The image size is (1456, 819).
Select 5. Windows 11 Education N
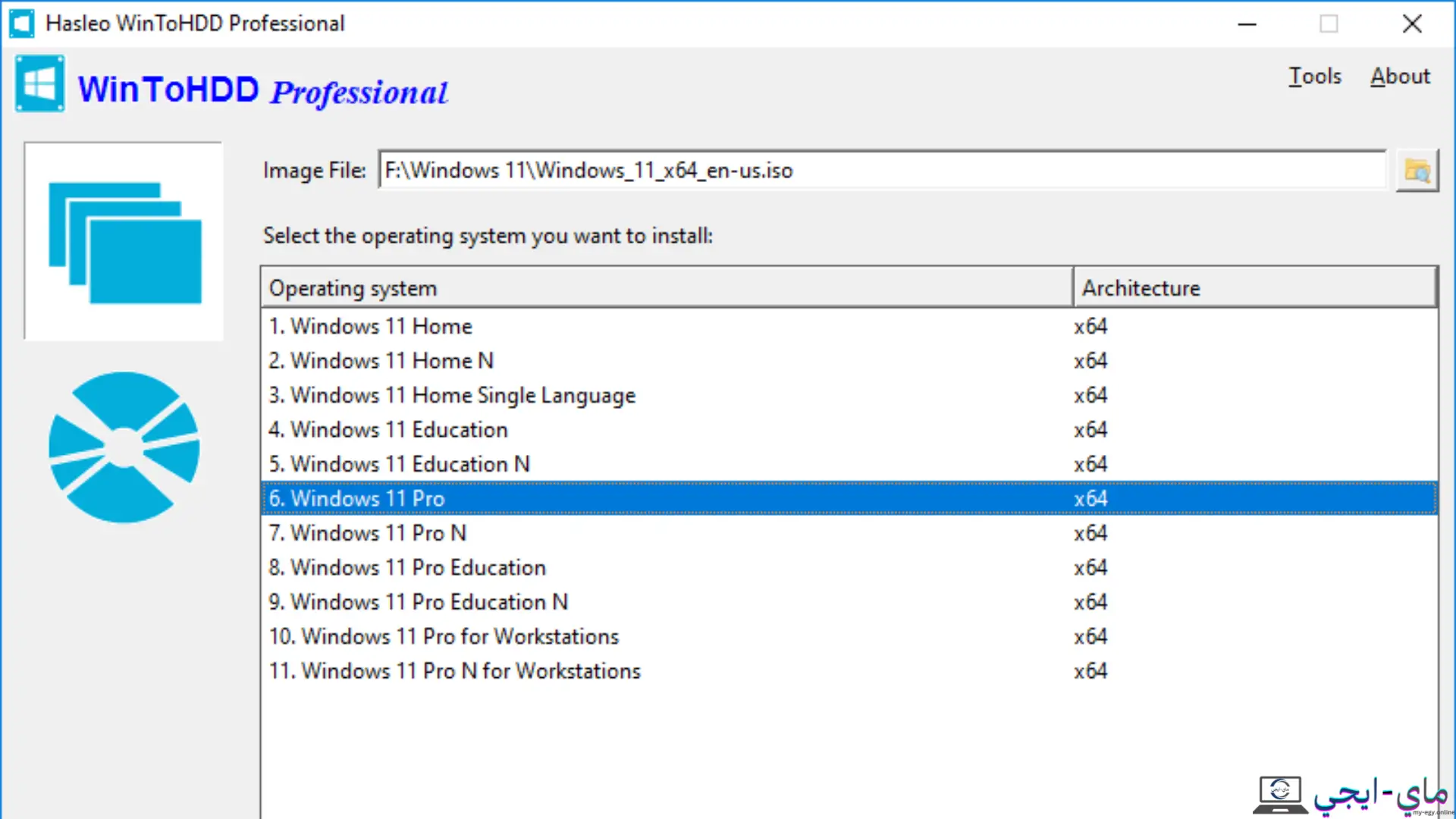pos(849,464)
